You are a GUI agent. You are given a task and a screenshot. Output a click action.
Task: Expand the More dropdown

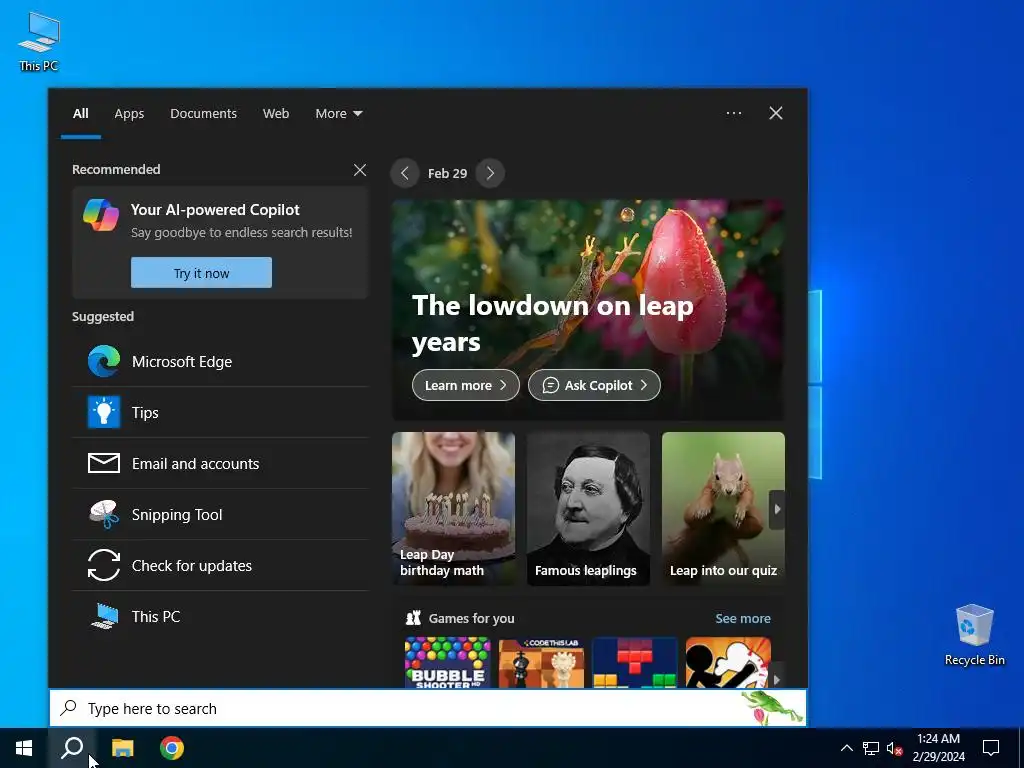[x=338, y=114]
